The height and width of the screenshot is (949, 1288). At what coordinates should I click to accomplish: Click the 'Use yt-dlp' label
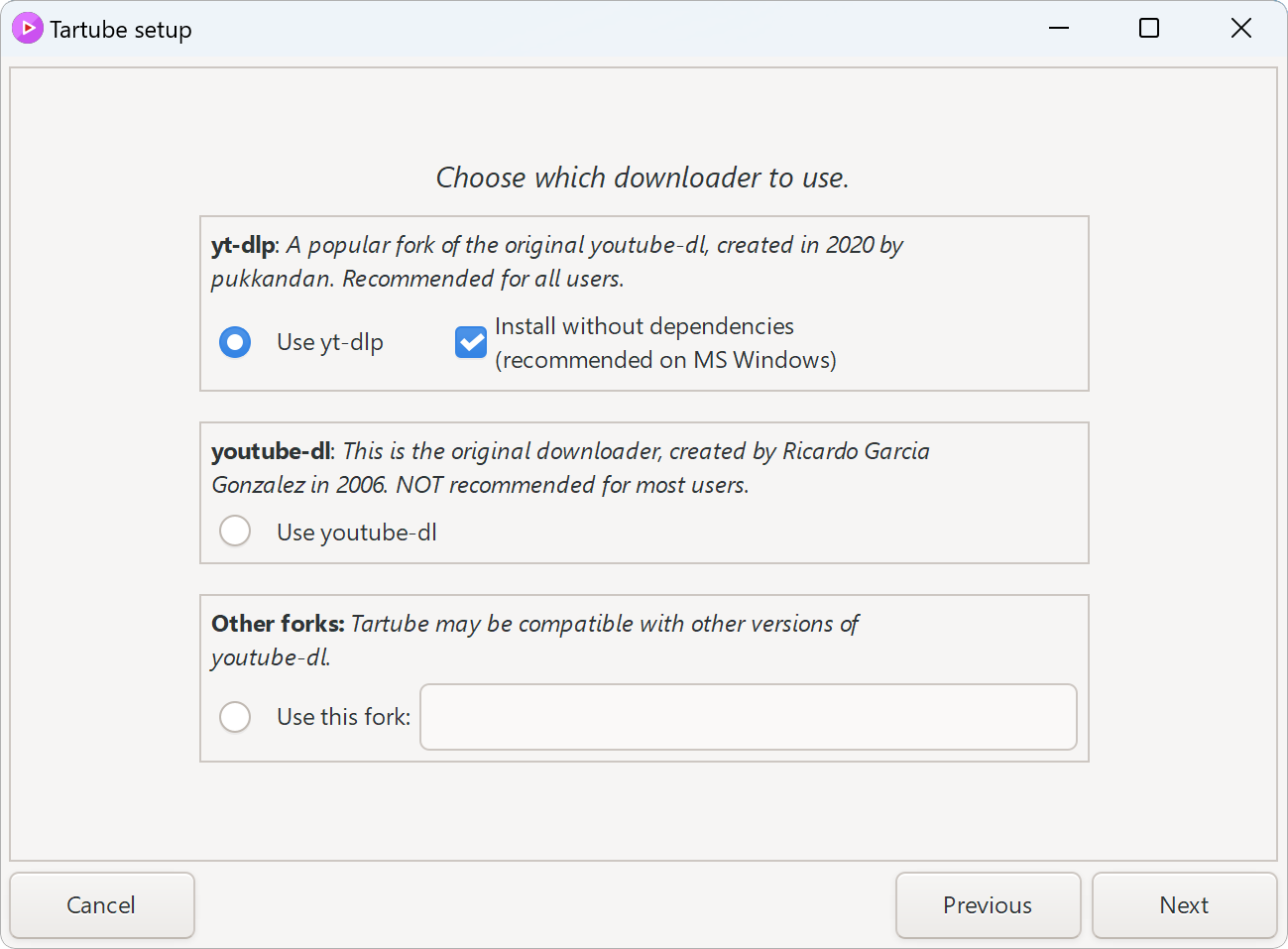point(330,342)
